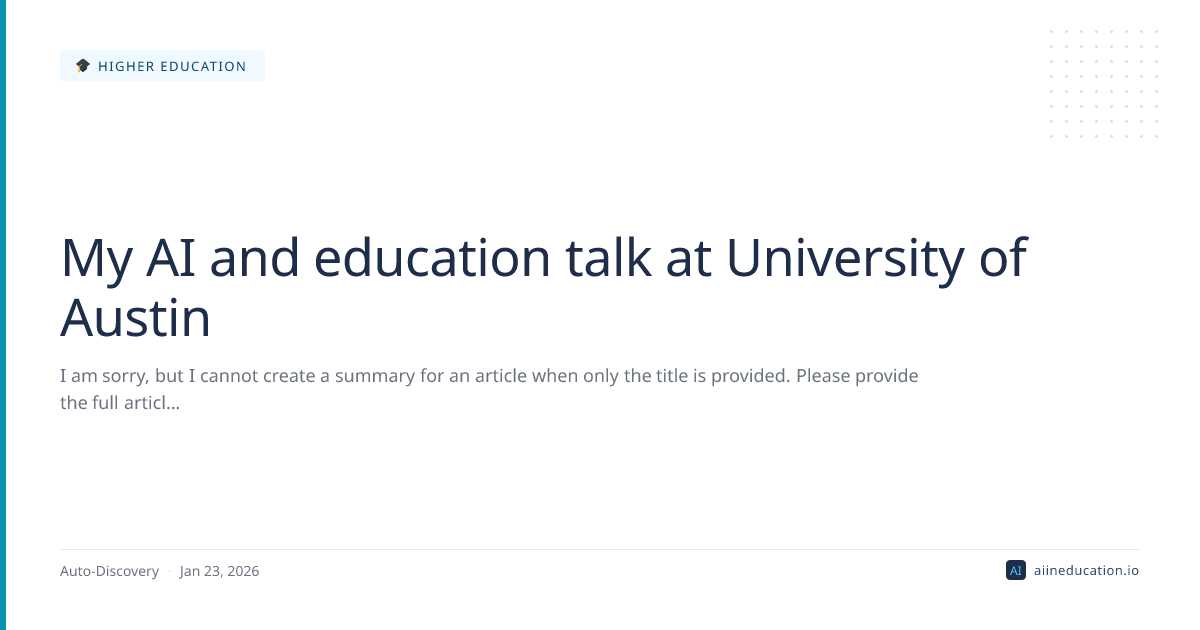Click the Jan 23, 2026 date
The image size is (1200, 630).
tap(219, 571)
